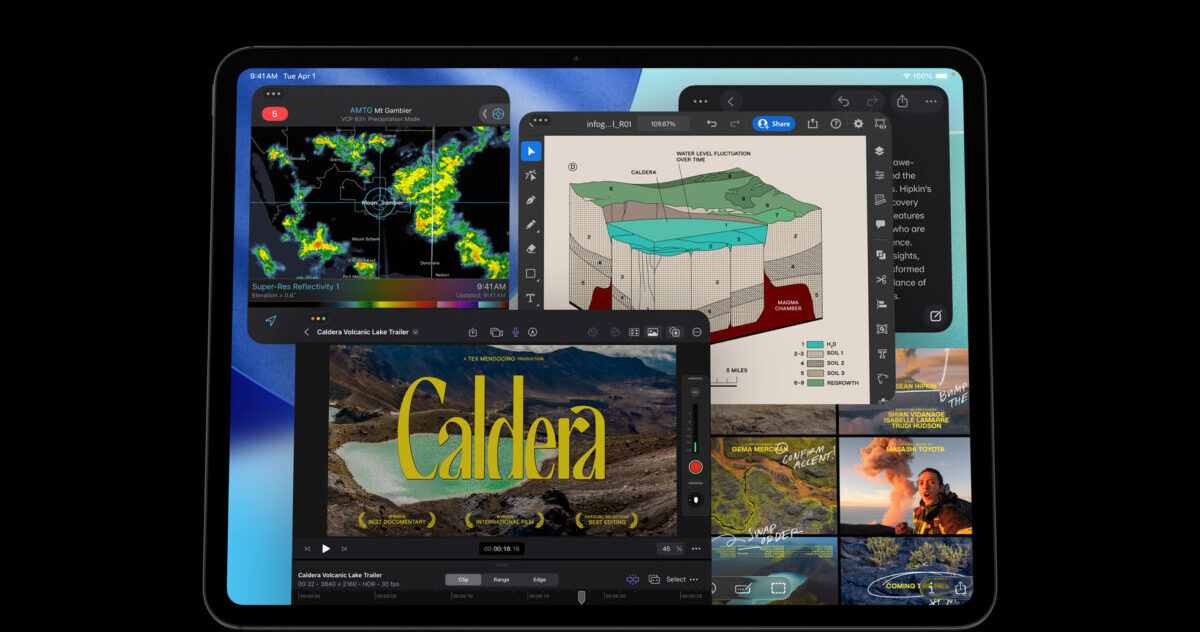Image resolution: width=1200 pixels, height=632 pixels.
Task: Open the Layers panel icon
Action: coord(879,151)
